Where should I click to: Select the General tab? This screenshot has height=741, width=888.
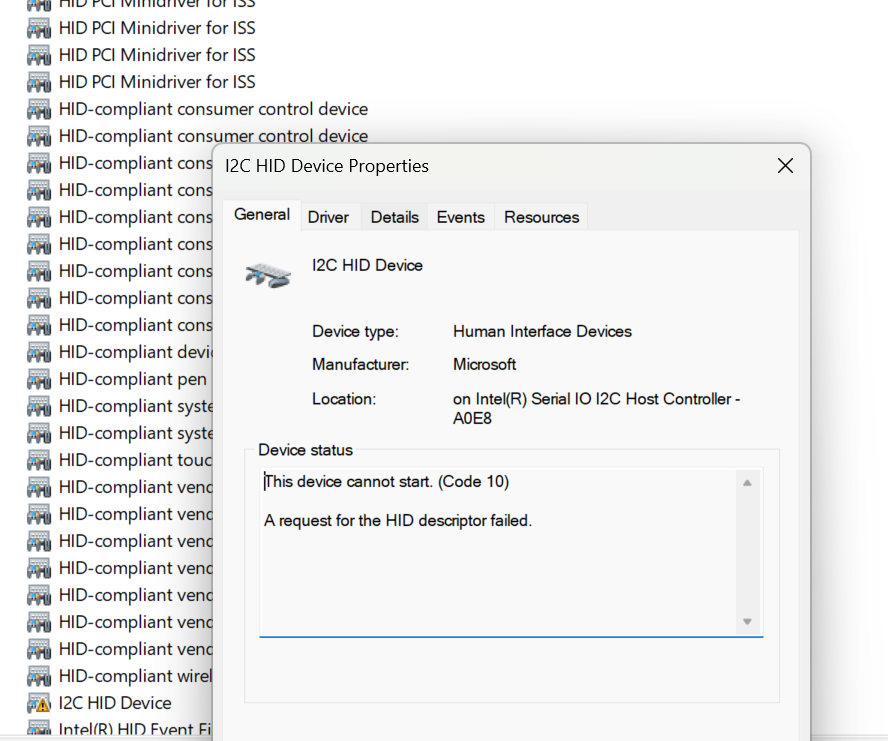(x=262, y=215)
